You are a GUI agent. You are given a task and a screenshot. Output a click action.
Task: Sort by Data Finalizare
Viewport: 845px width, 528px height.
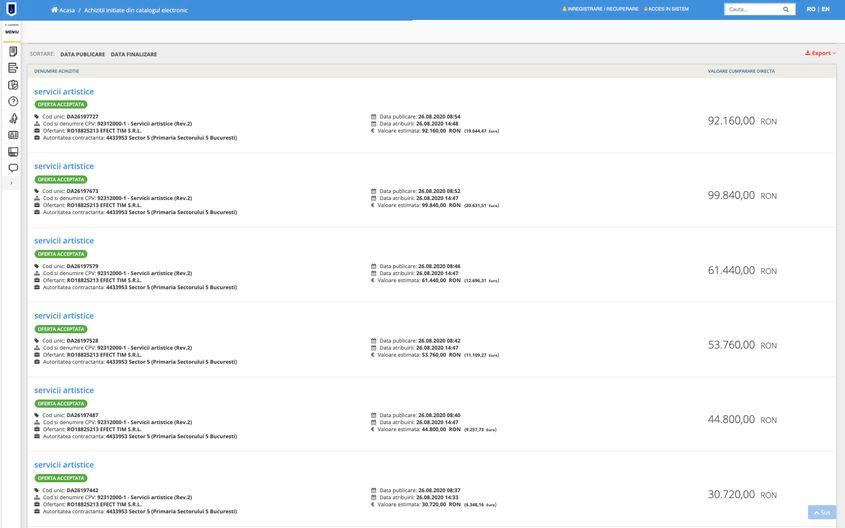click(x=133, y=54)
